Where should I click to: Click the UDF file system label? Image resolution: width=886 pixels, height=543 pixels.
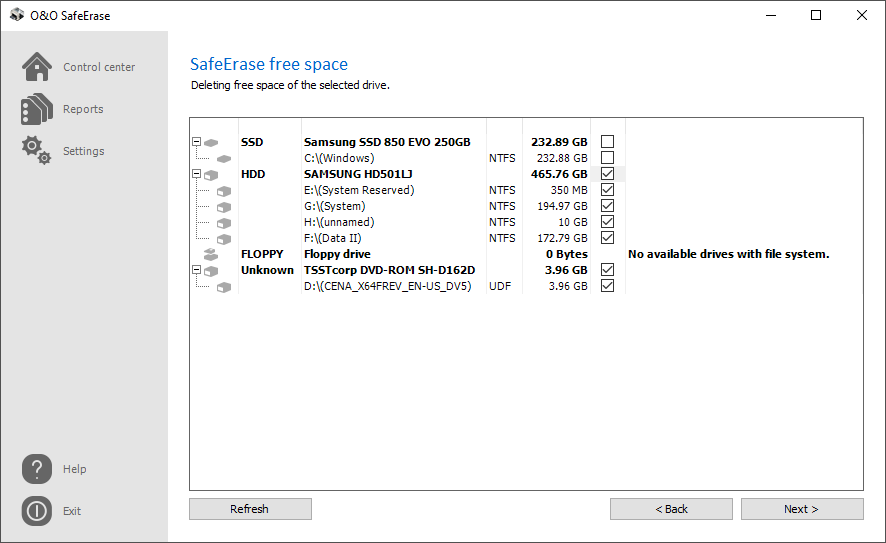(x=500, y=286)
